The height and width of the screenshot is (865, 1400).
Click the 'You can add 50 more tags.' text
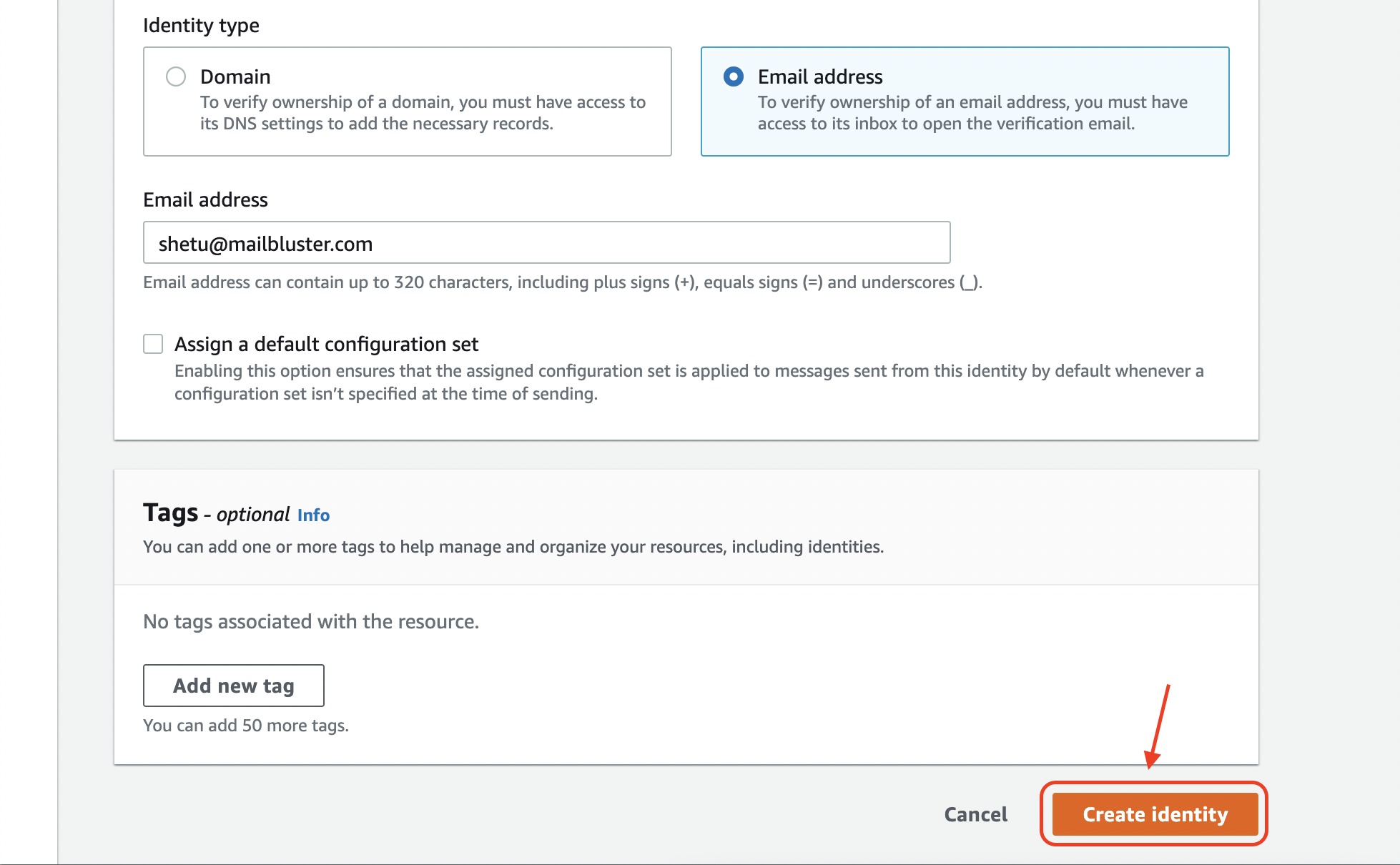(x=246, y=726)
